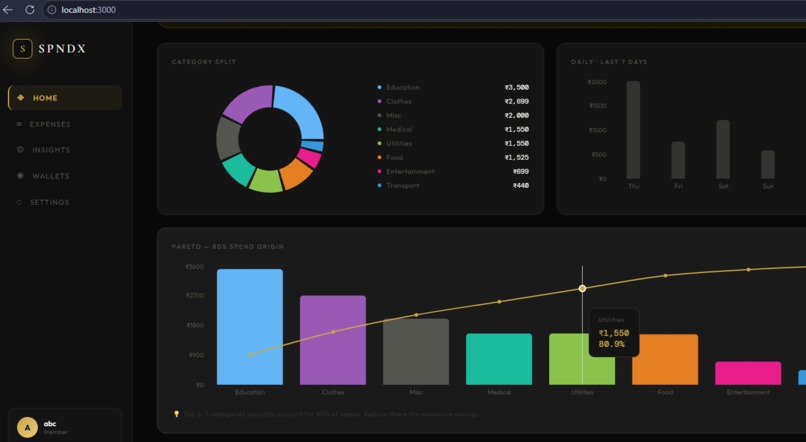This screenshot has height=442, width=806.
Task: Click the Thu bar in daily chart
Action: pyautogui.click(x=633, y=130)
